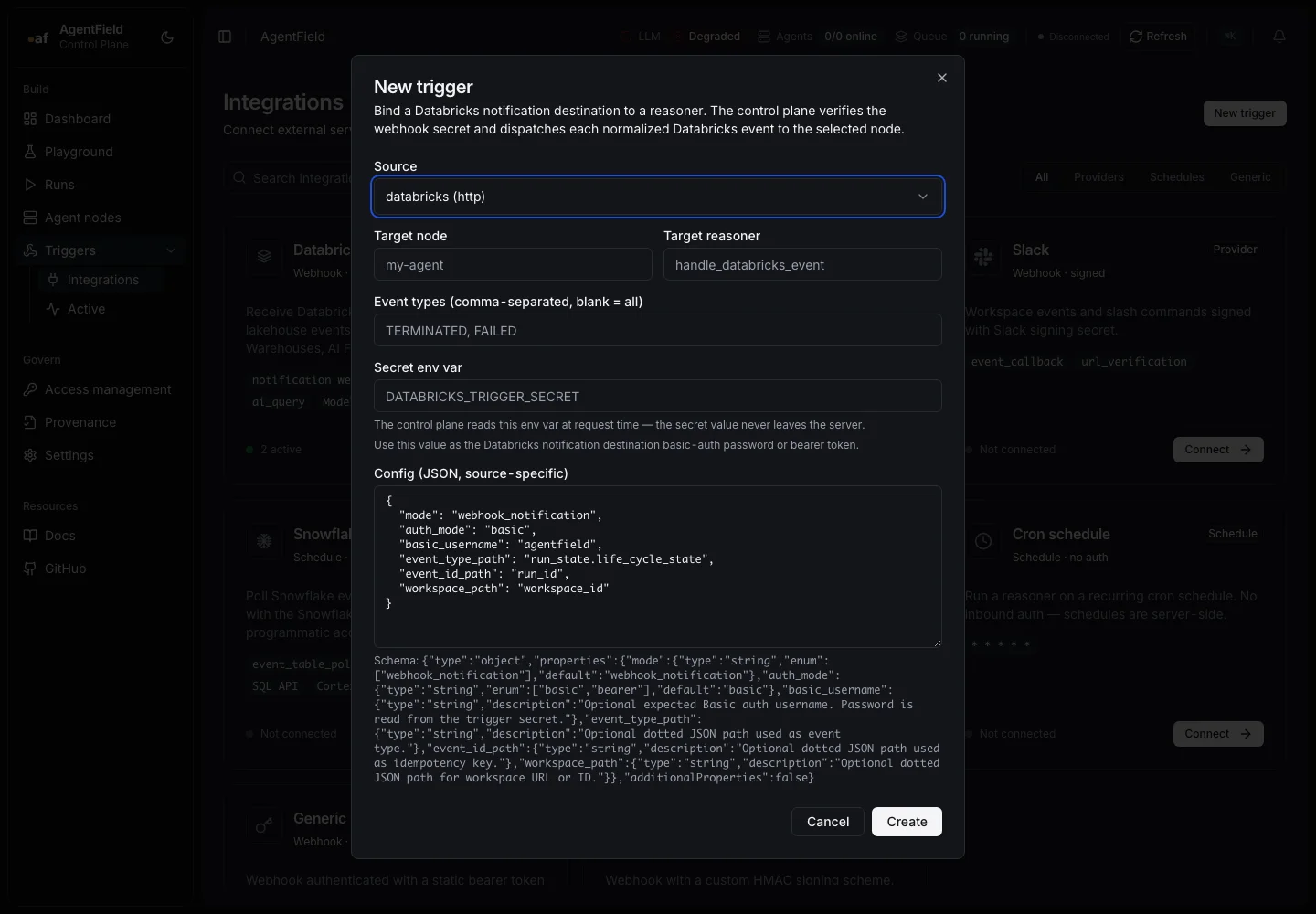Click inside the Config JSON textarea
1316x914 pixels.
point(658,567)
